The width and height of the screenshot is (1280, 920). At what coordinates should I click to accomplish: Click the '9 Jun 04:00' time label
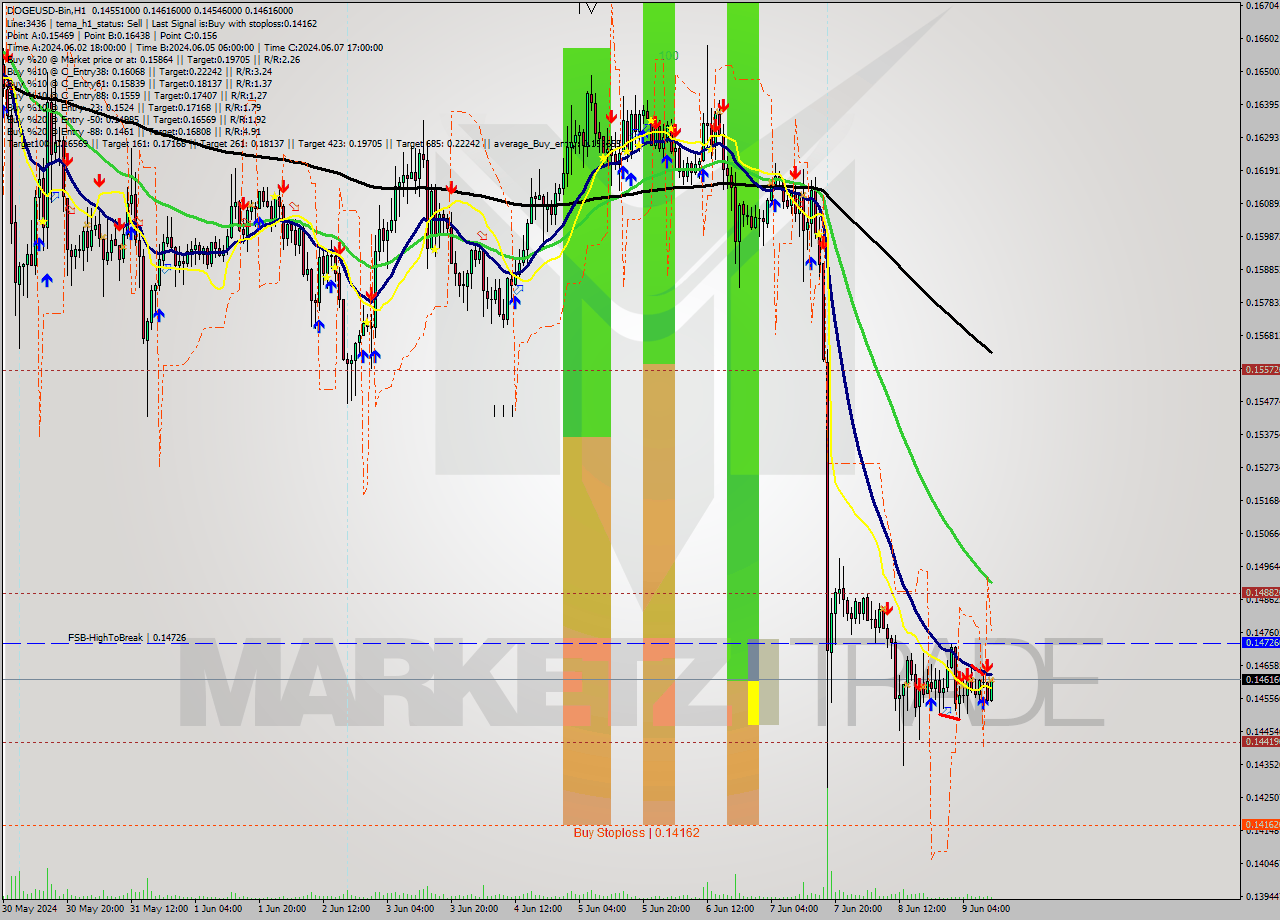[x=985, y=909]
